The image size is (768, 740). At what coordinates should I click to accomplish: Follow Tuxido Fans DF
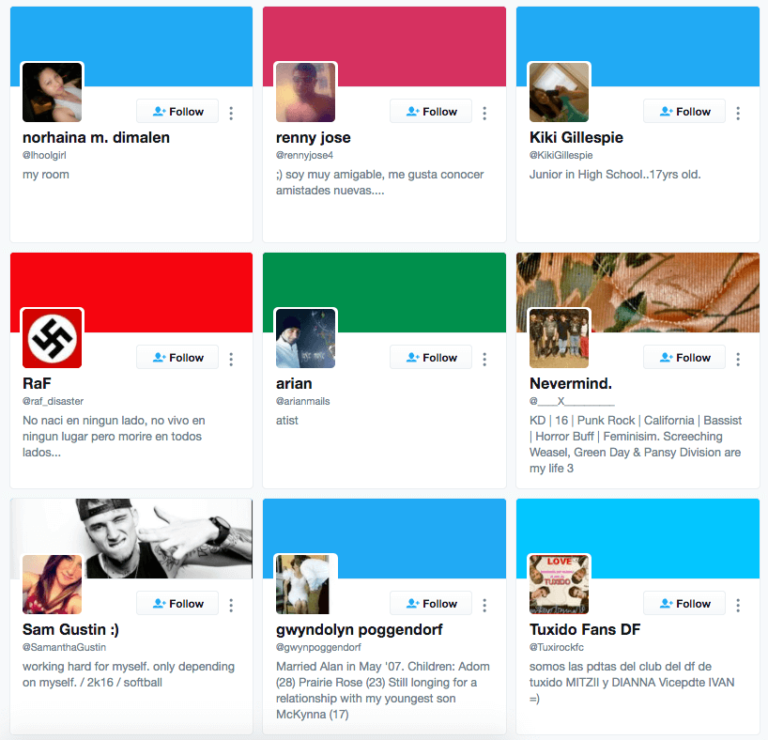[684, 603]
